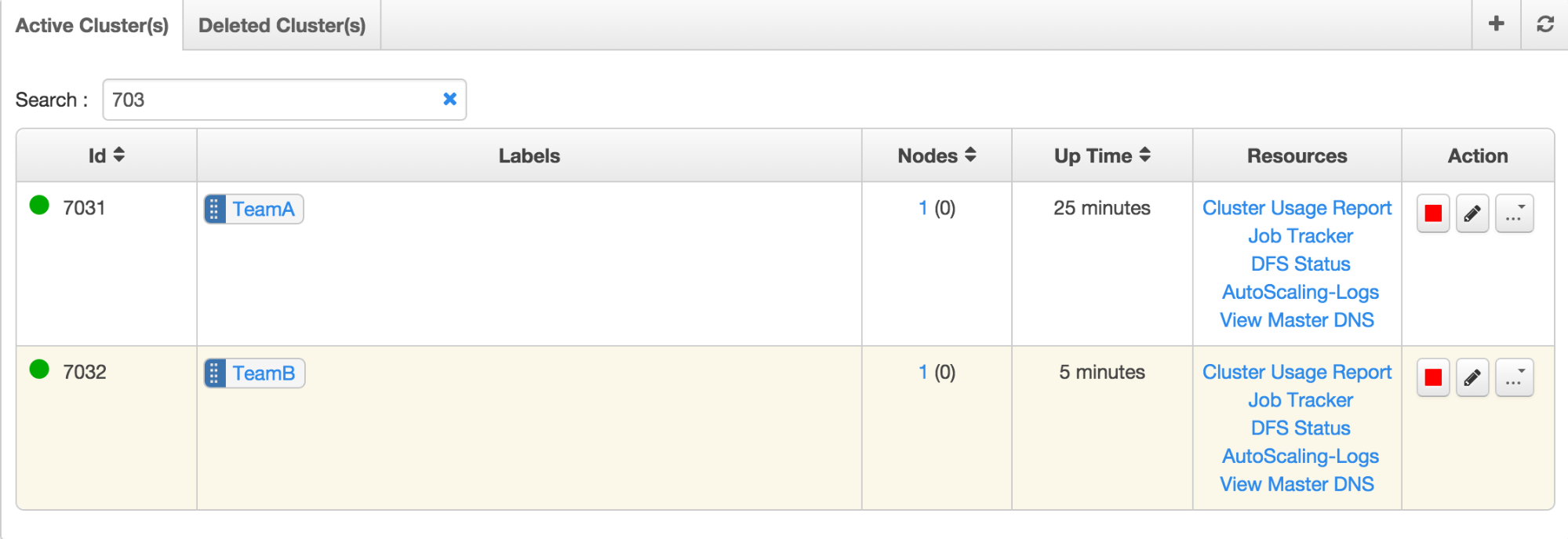This screenshot has height=539, width=1568.
Task: Open Job Tracker link for cluster 7032
Action: click(1301, 400)
